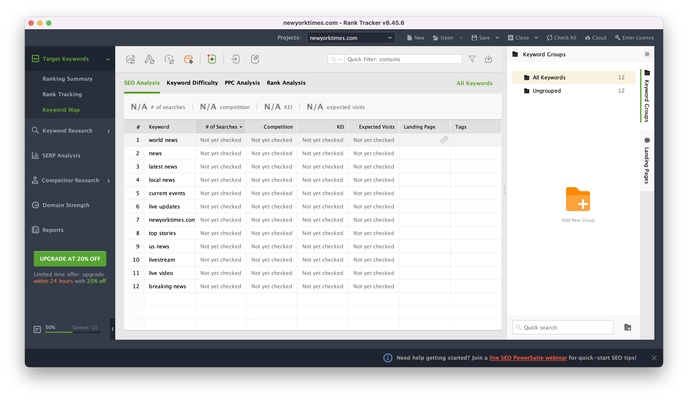Click Close project in the top toolbar

click(518, 38)
